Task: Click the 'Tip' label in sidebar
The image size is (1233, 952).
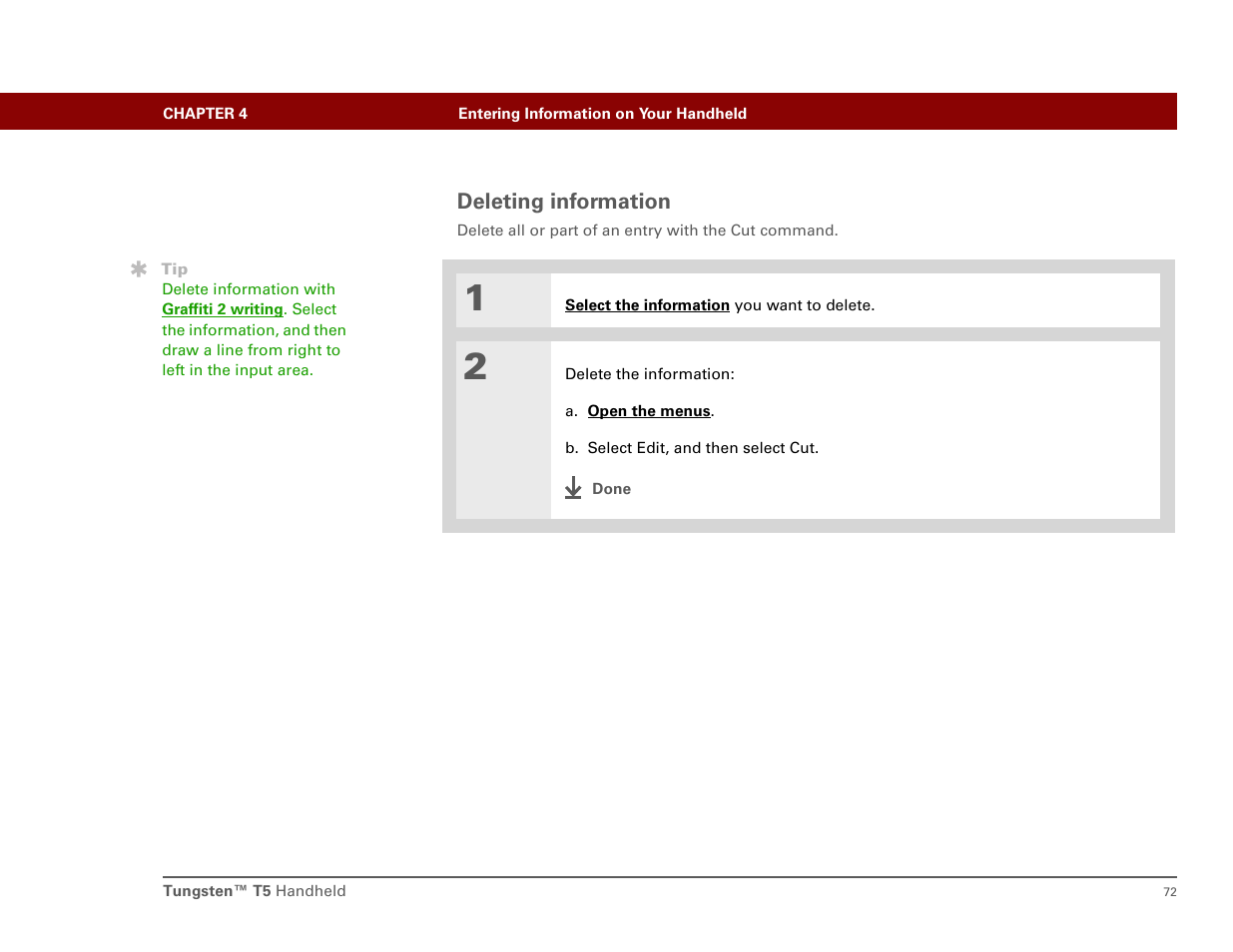Action: pos(175,269)
